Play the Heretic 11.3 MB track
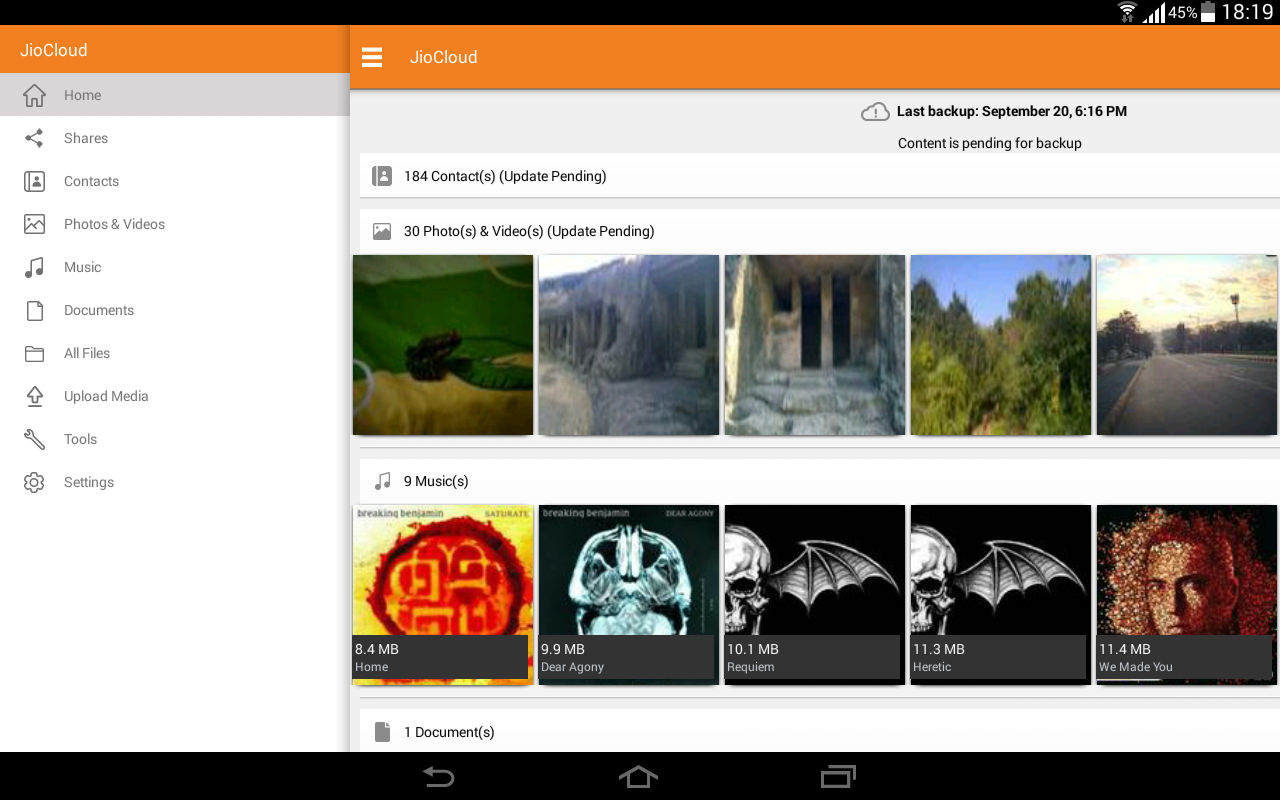Screen dimensions: 1280x800 pyautogui.click(x=1001, y=595)
